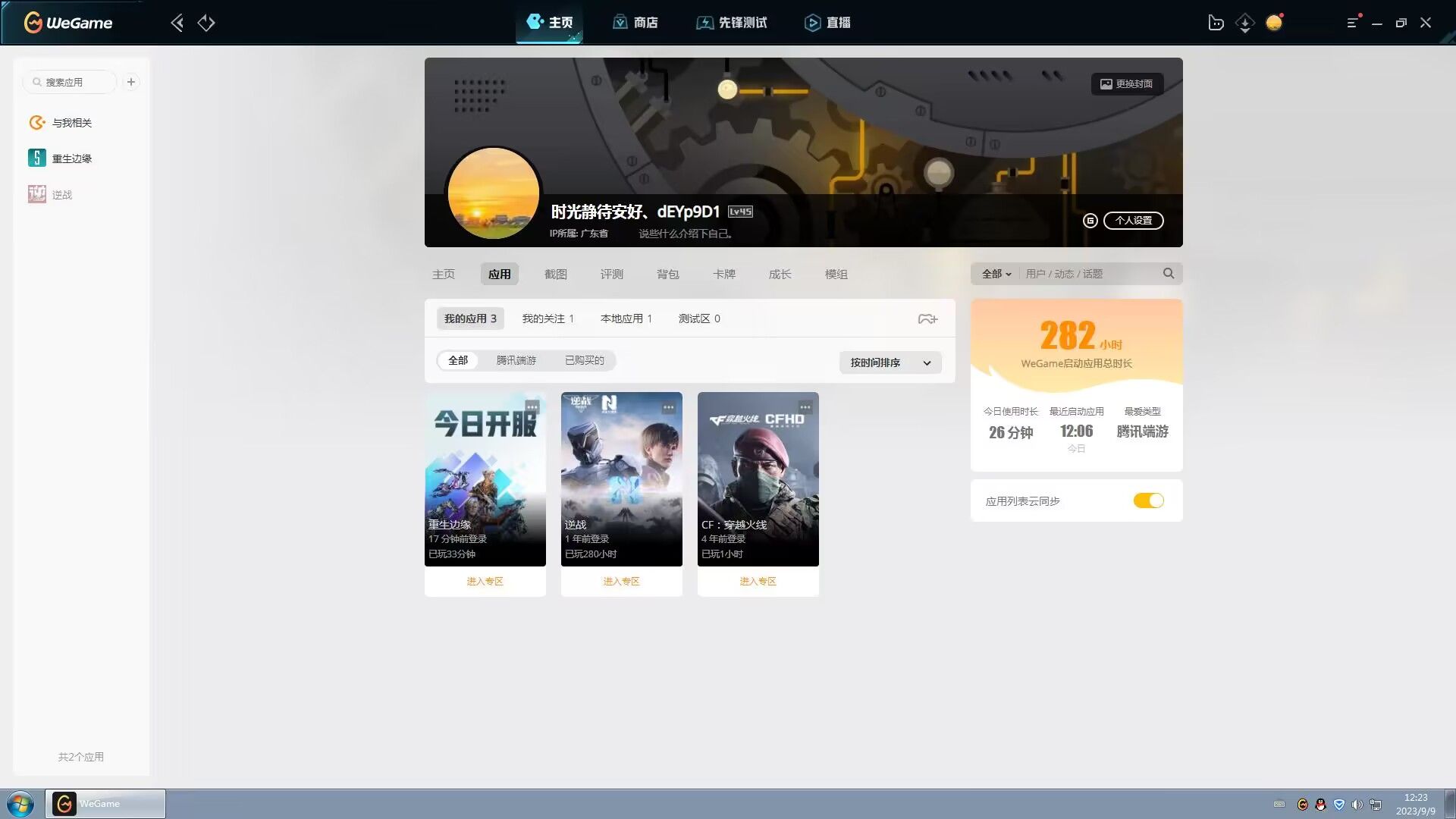1456x819 pixels.
Task: Click the add game controller icon
Action: (x=927, y=319)
